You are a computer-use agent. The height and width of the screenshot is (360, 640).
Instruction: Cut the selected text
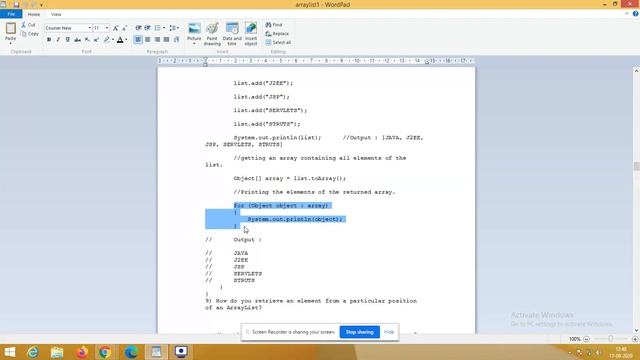pyautogui.click(x=29, y=25)
